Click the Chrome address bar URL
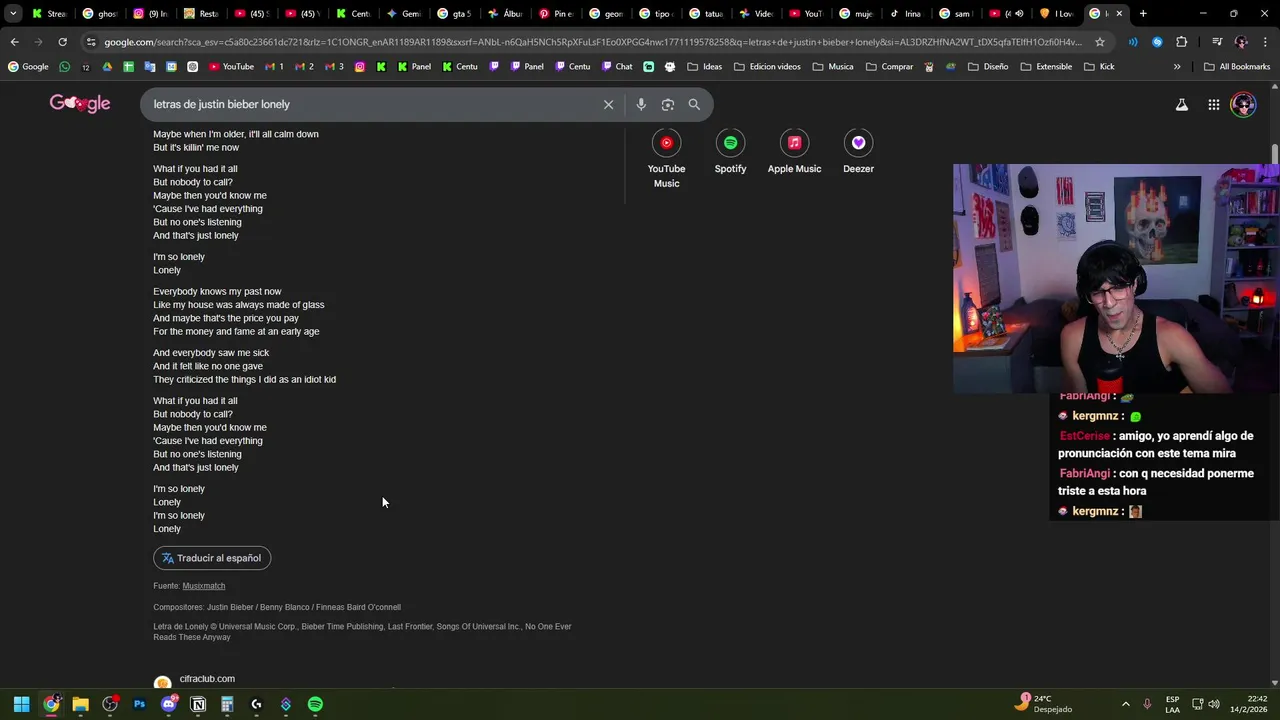The height and width of the screenshot is (720, 1280). pyautogui.click(x=593, y=42)
